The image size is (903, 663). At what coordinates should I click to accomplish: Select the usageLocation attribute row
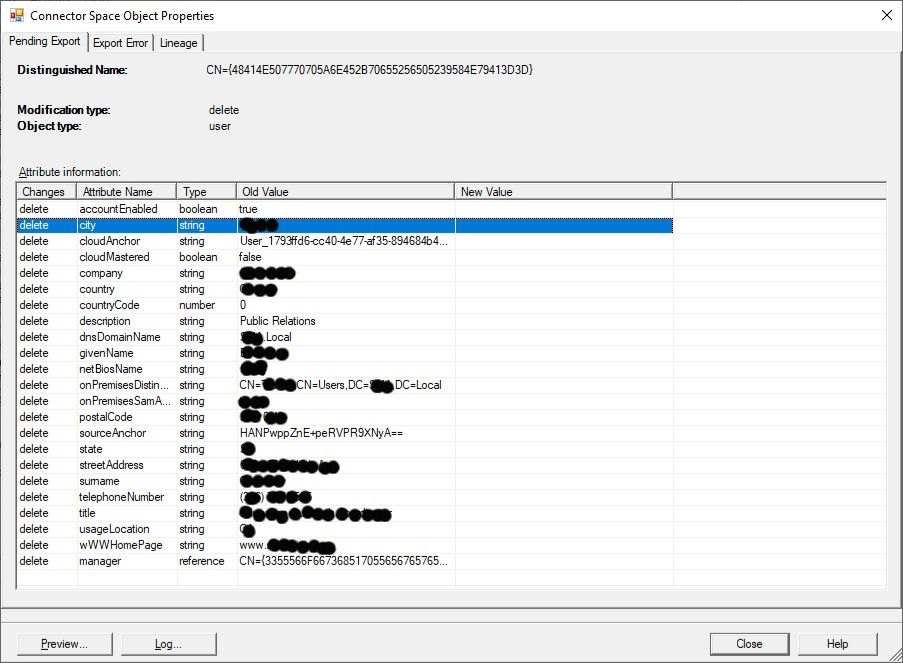tap(345, 529)
